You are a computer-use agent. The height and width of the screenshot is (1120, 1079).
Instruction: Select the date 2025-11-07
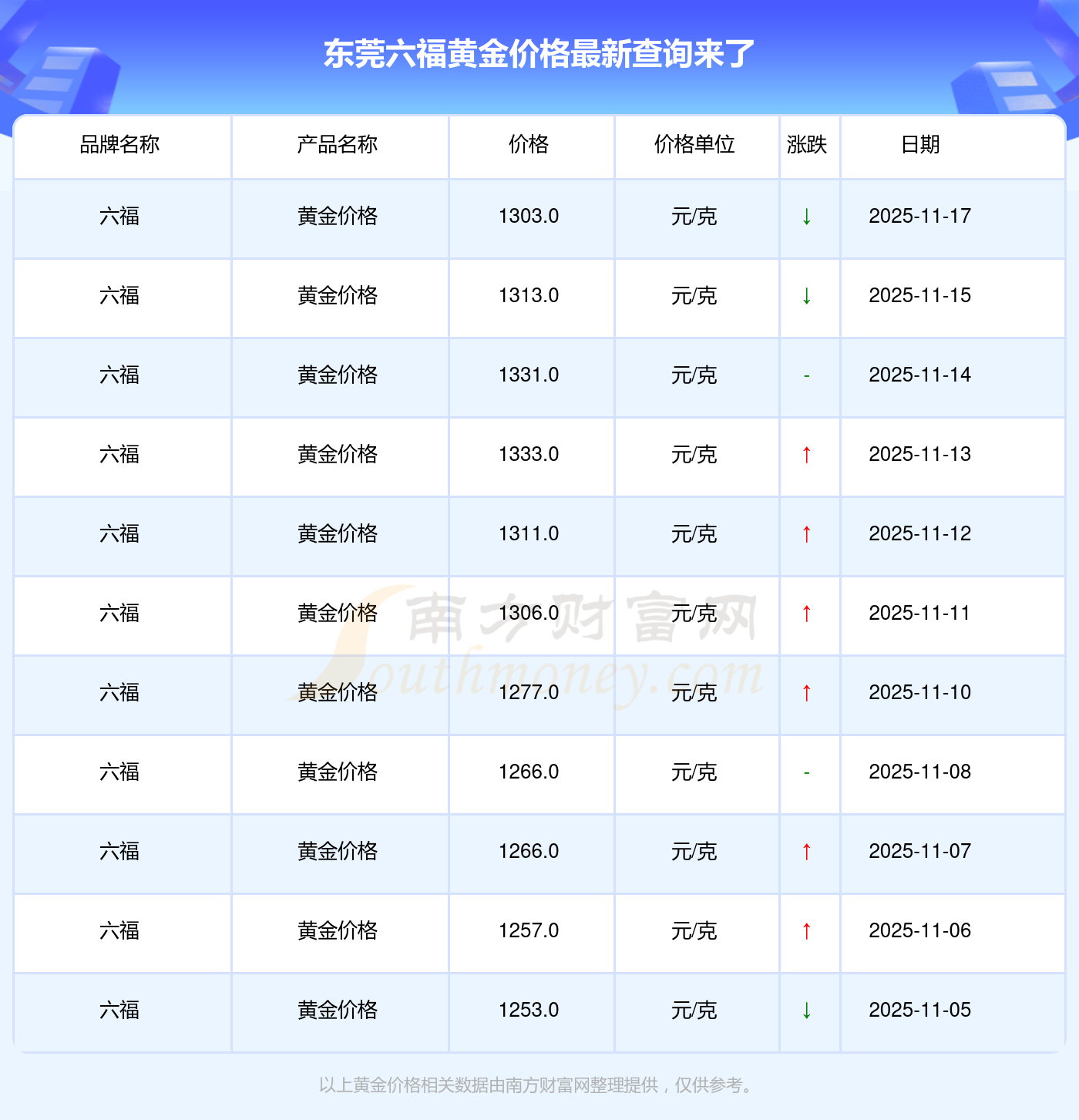(920, 851)
